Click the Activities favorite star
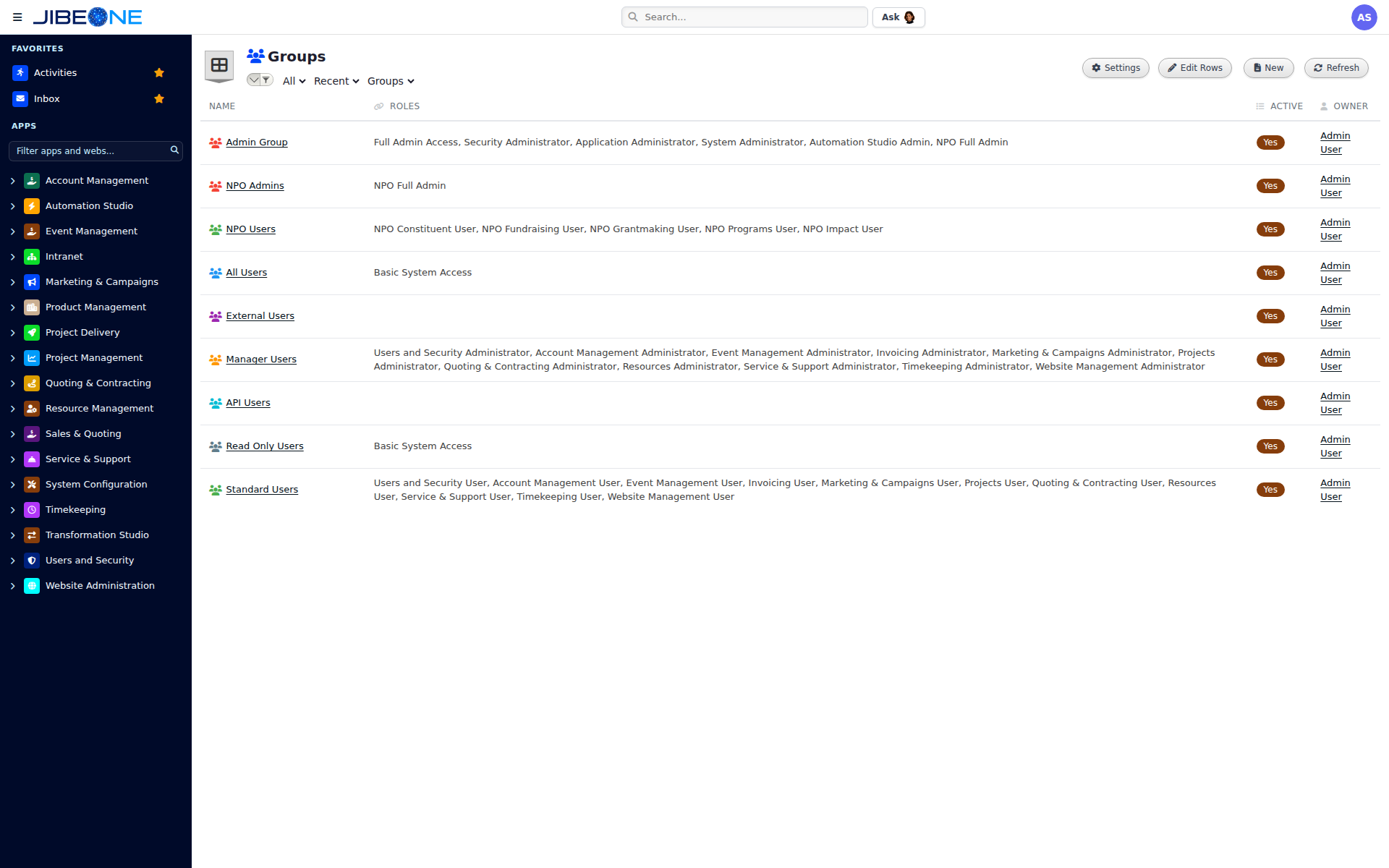The image size is (1389, 868). point(159,73)
